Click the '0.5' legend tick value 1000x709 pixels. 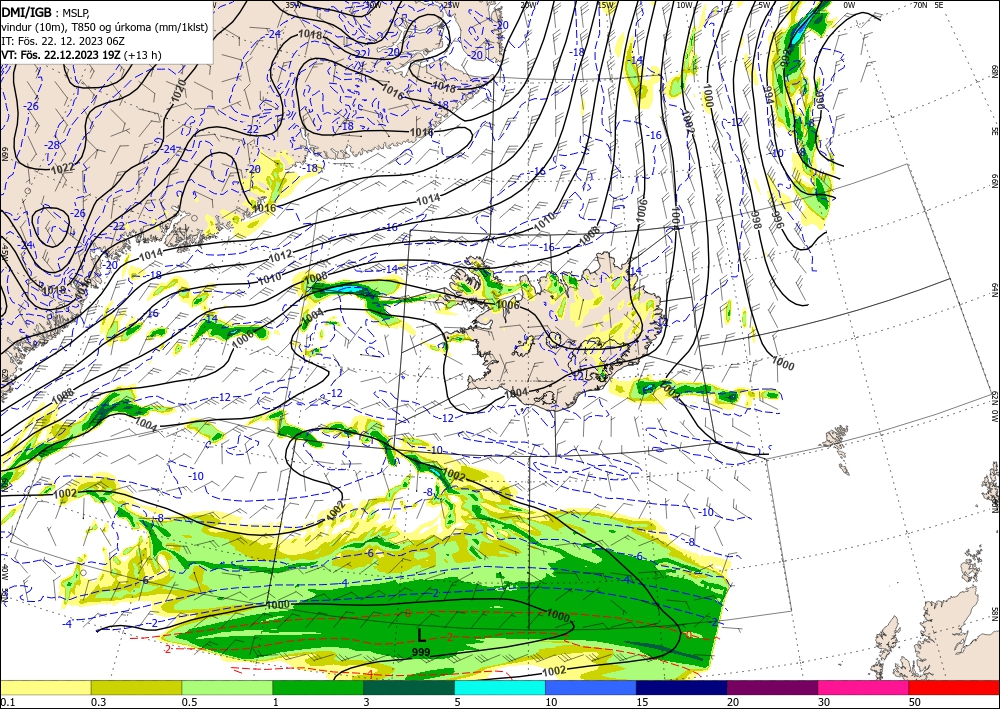[x=189, y=702]
